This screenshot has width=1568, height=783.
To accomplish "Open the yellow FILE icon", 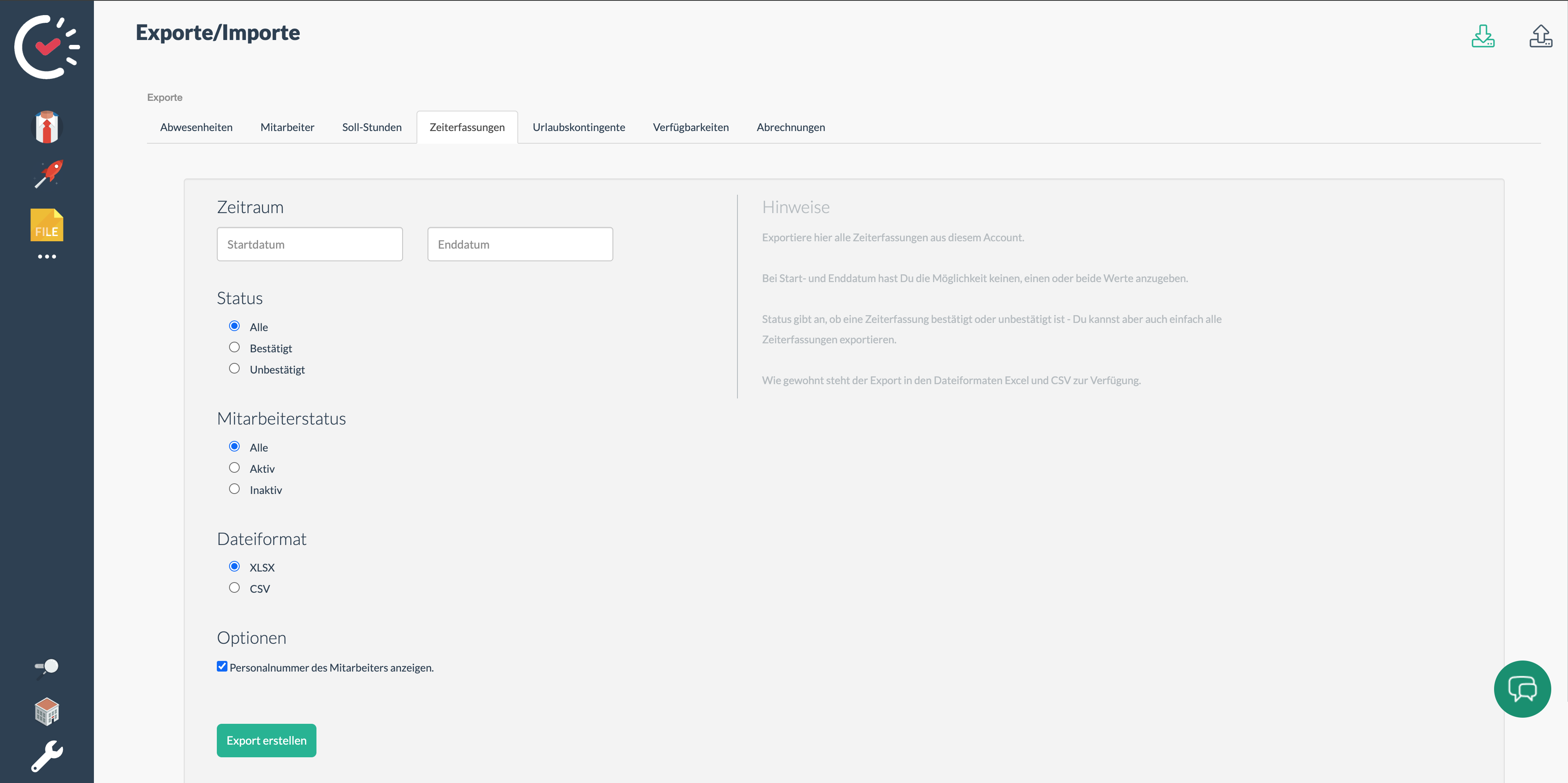I will 47,225.
